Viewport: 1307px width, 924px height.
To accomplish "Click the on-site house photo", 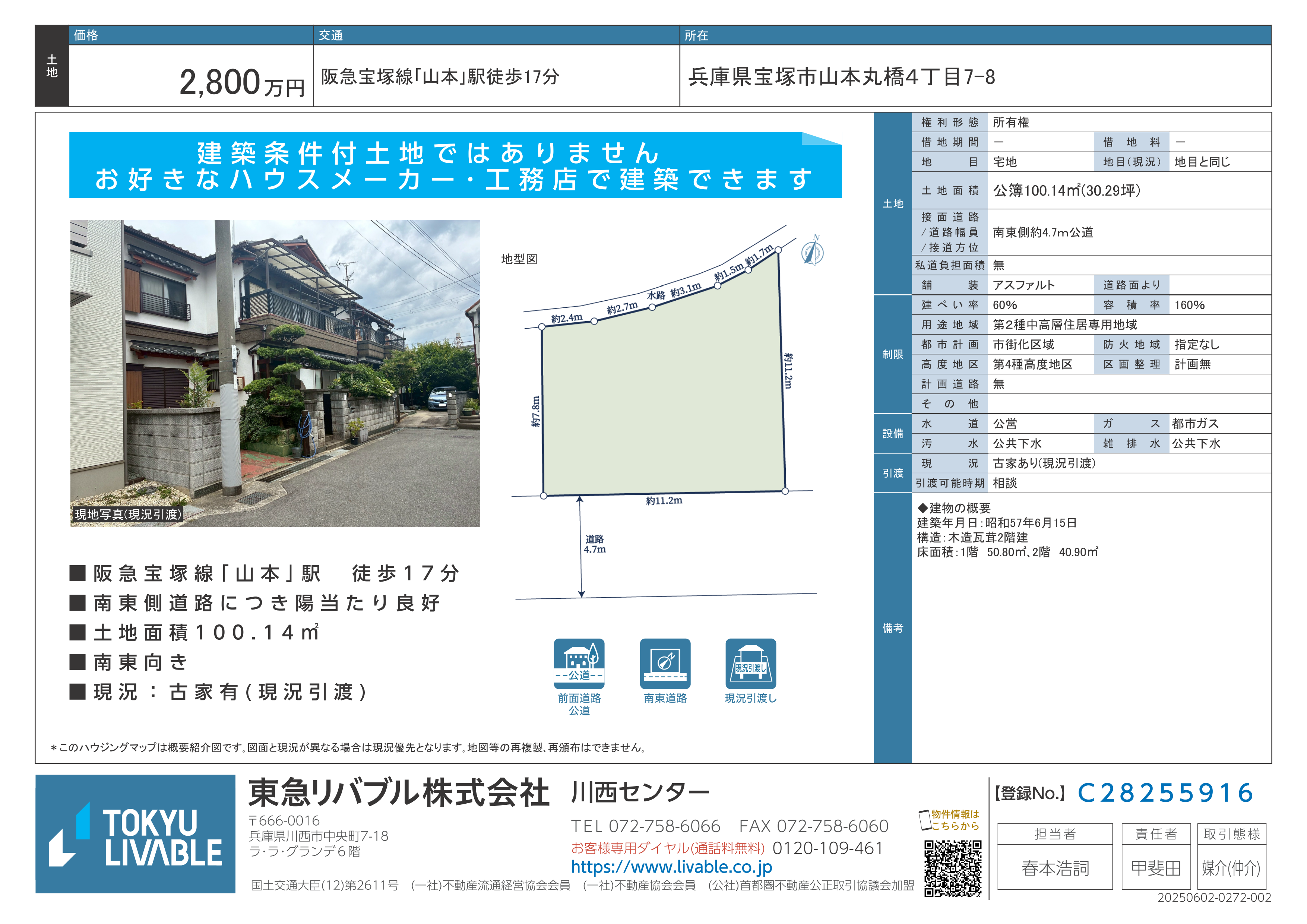I will [x=275, y=373].
